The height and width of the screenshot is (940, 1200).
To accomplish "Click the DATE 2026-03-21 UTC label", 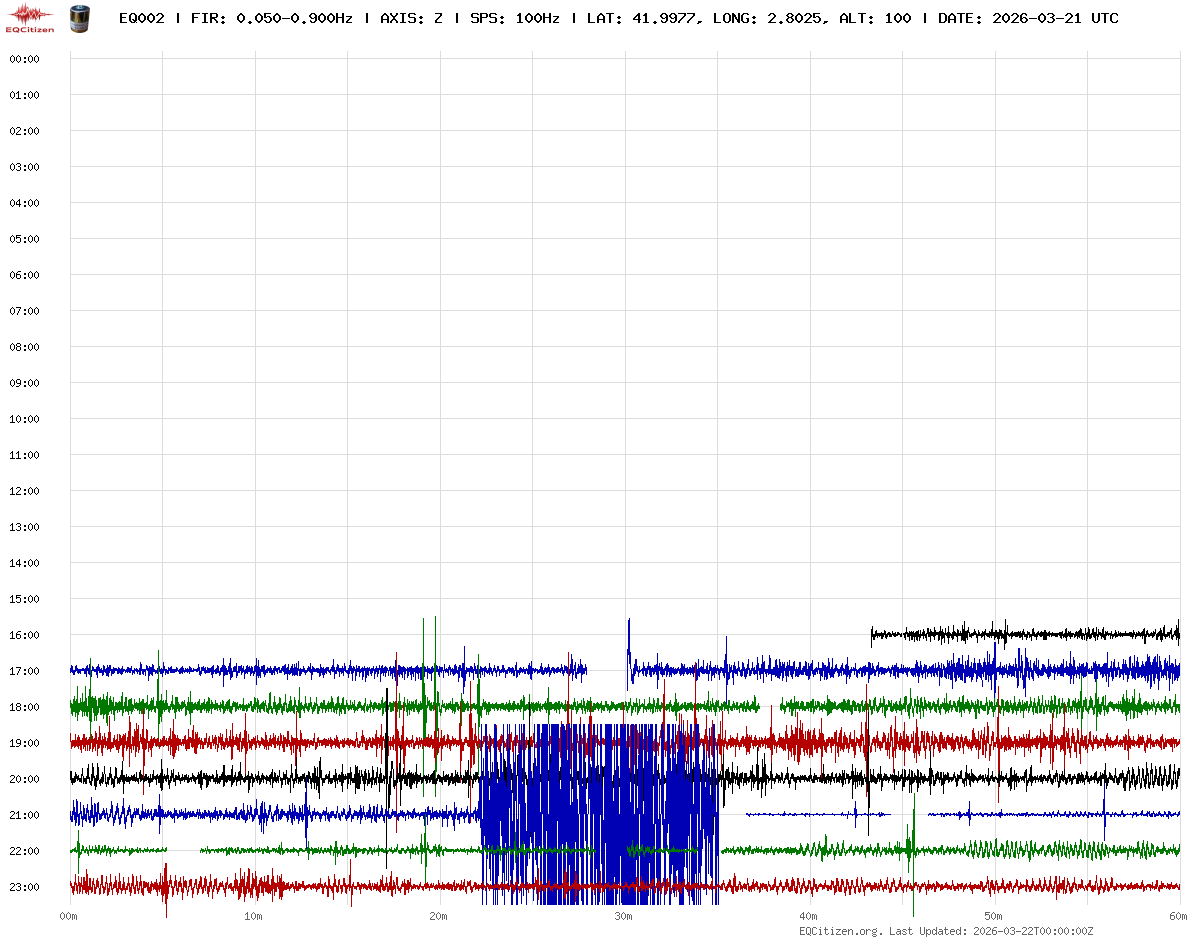I will coord(1028,18).
